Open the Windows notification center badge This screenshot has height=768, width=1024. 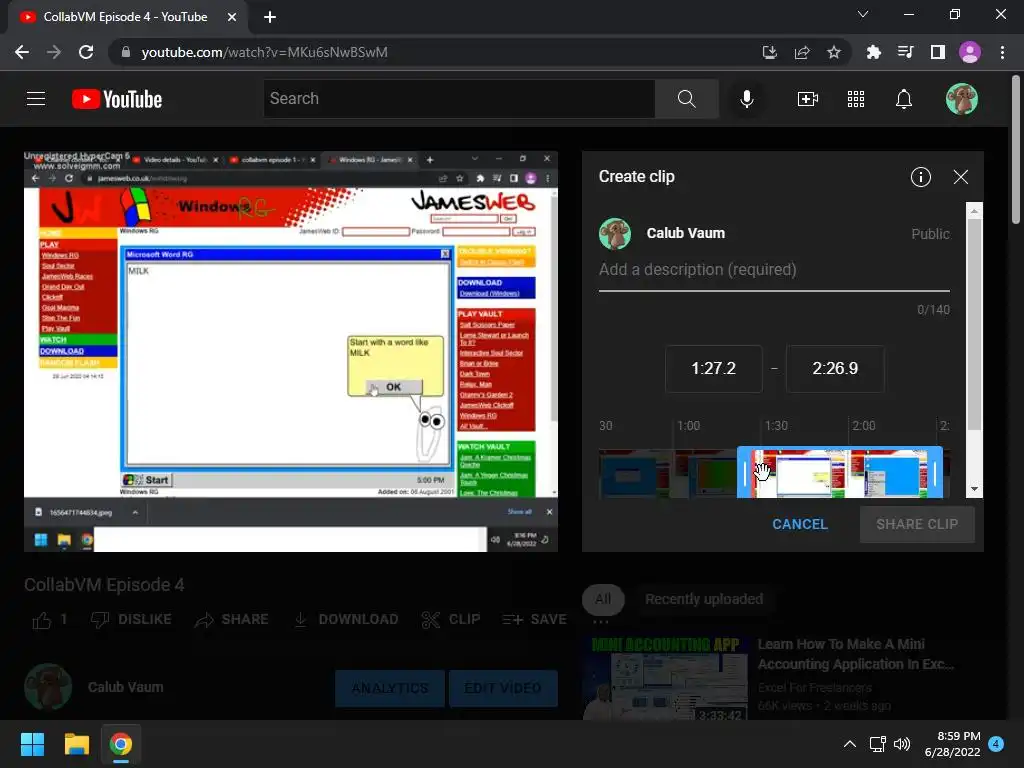[x=996, y=744]
